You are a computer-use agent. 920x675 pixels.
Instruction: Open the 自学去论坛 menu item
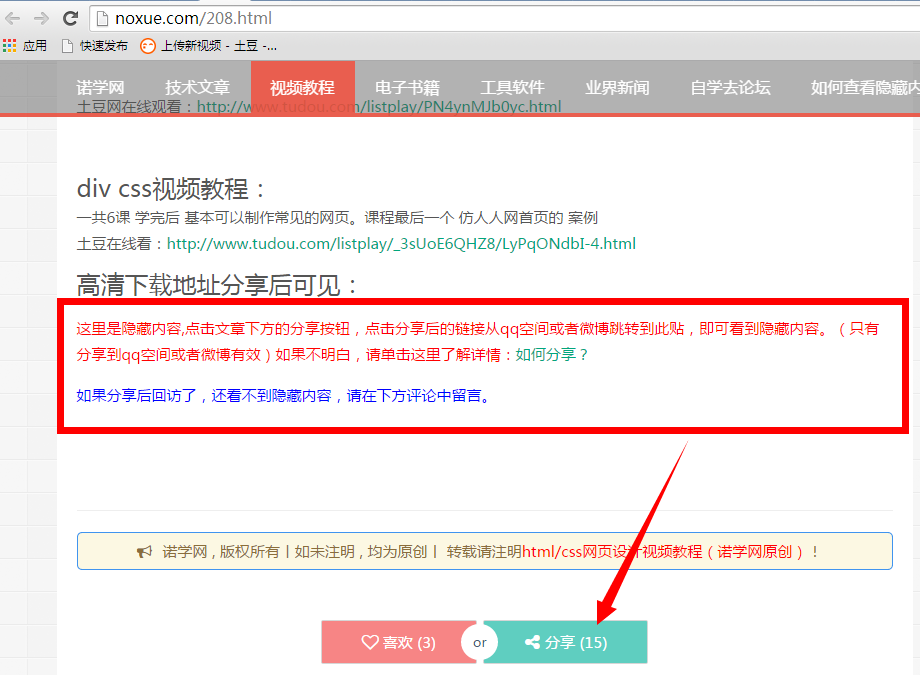click(730, 87)
